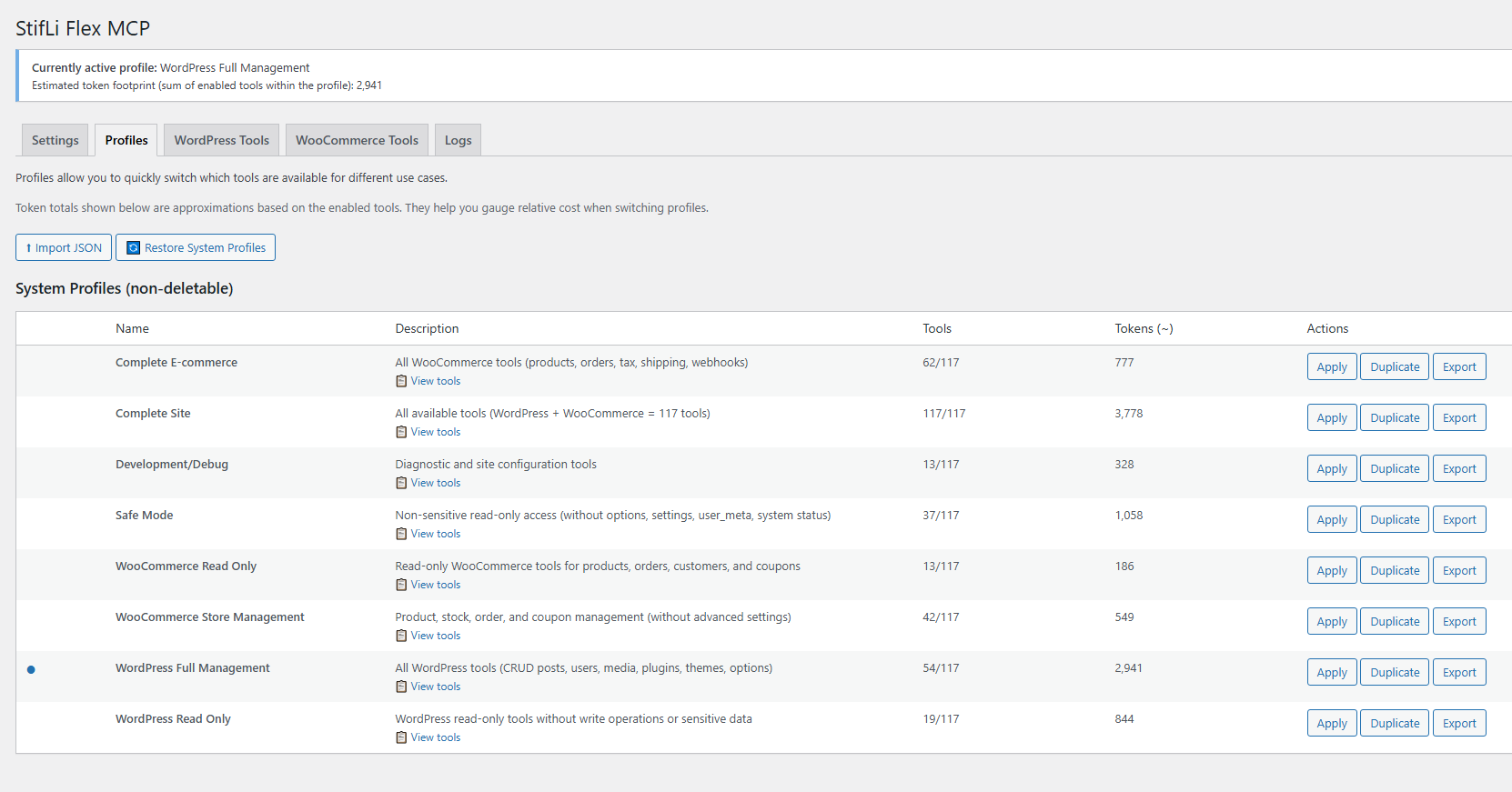Click clipboard icon in the Complete Site row
This screenshot has height=792, width=1512.
point(401,433)
